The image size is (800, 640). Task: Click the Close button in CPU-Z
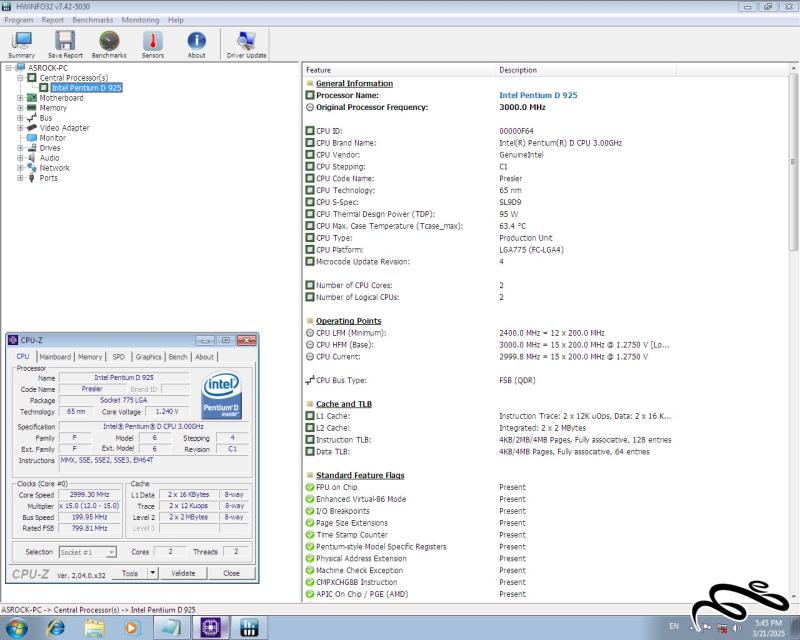pyautogui.click(x=231, y=573)
